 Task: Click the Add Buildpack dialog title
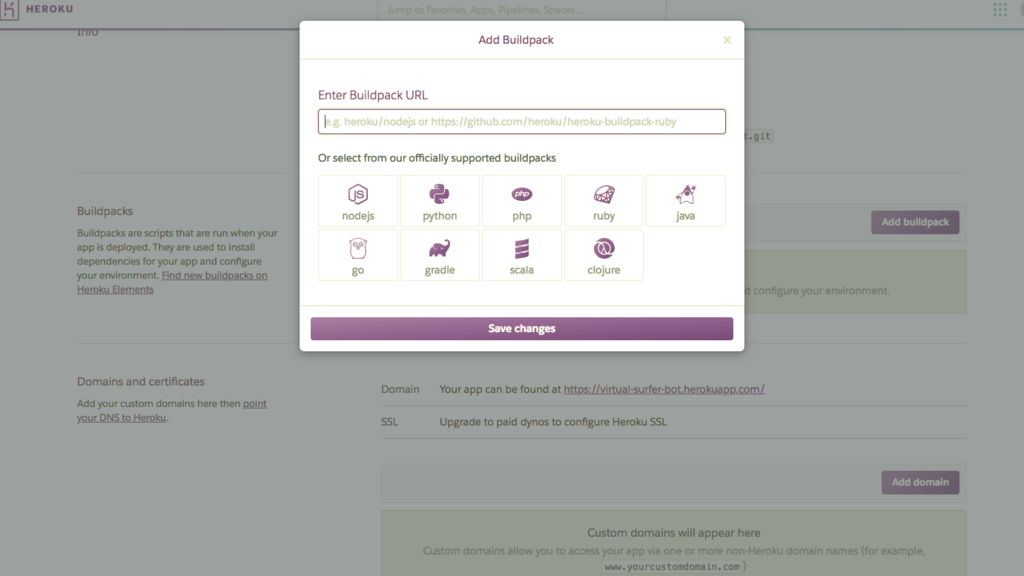516,40
